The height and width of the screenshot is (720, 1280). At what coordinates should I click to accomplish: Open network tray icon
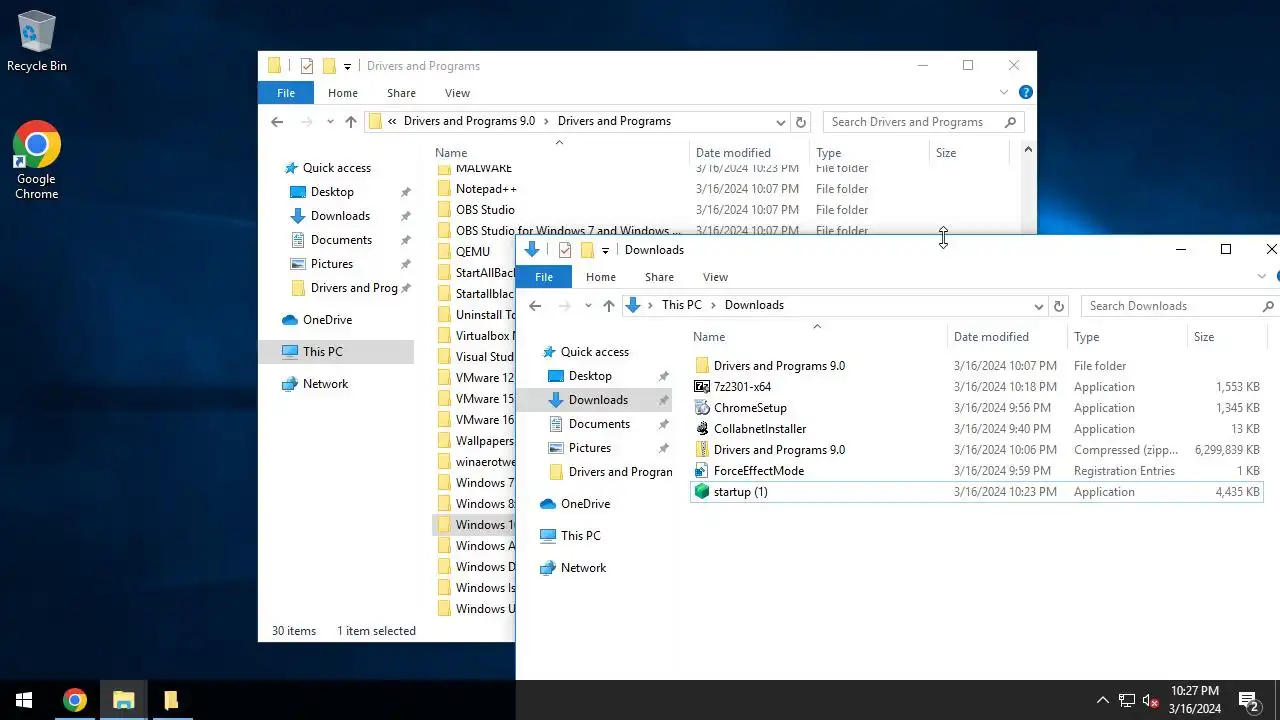1127,700
